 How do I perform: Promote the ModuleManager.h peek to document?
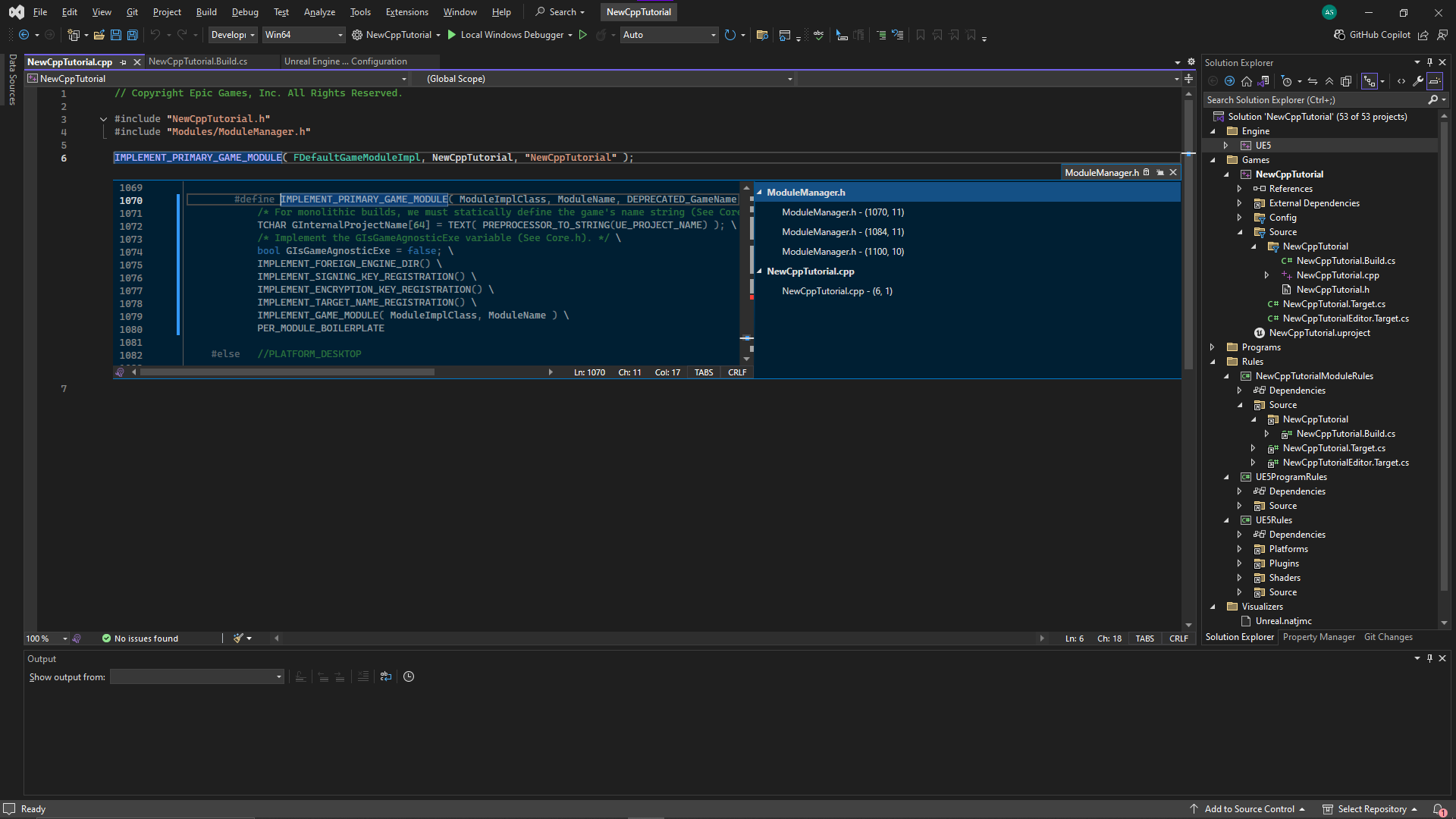point(1159,173)
